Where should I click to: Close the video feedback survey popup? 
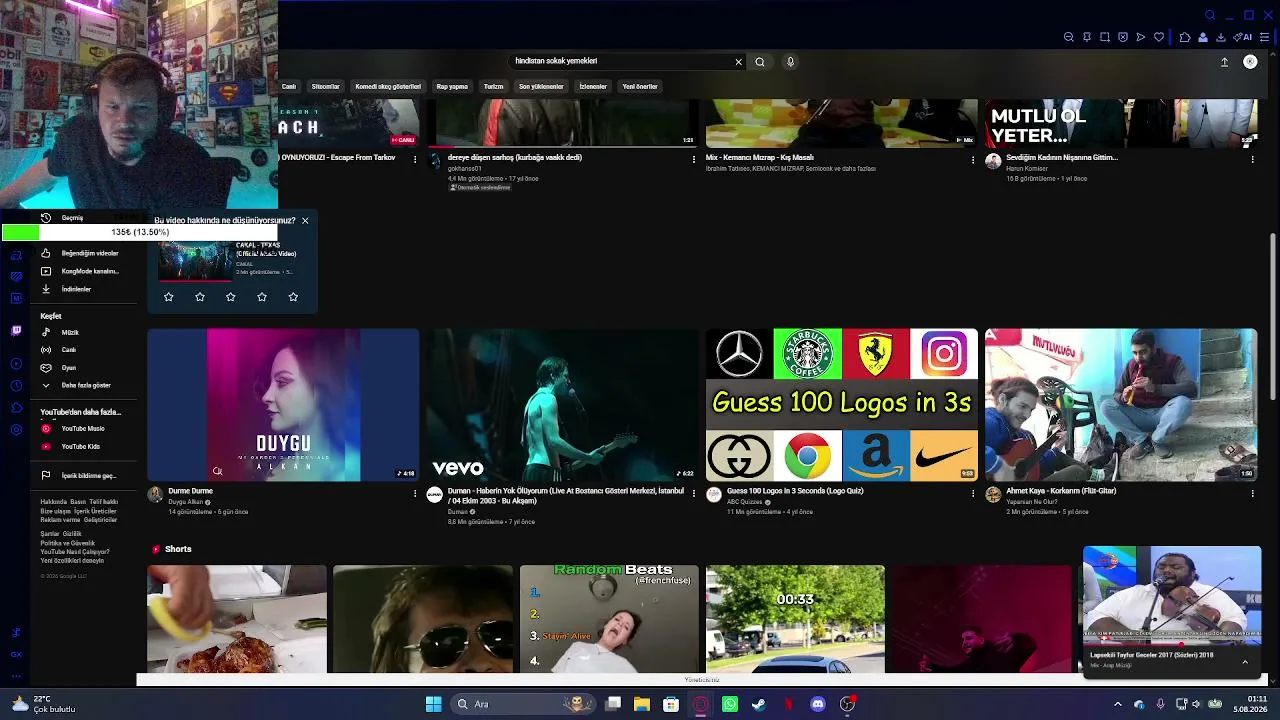(x=305, y=220)
